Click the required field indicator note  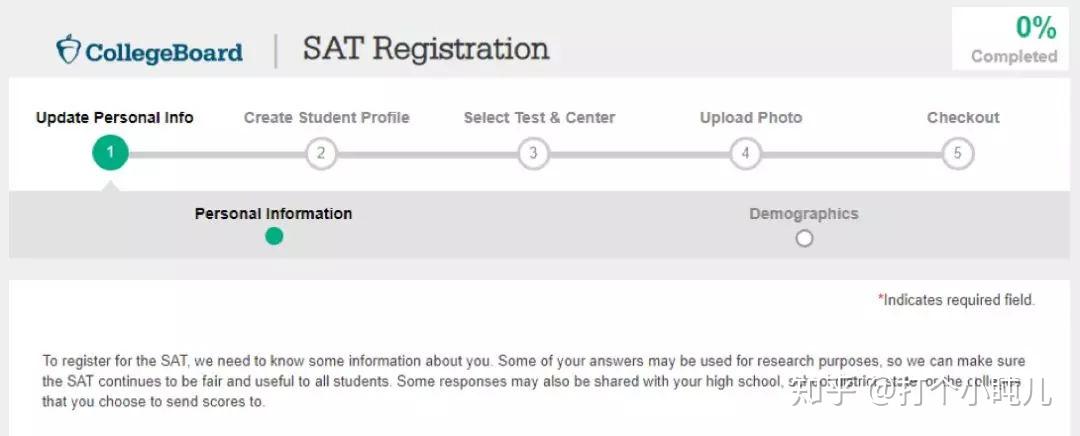[956, 299]
